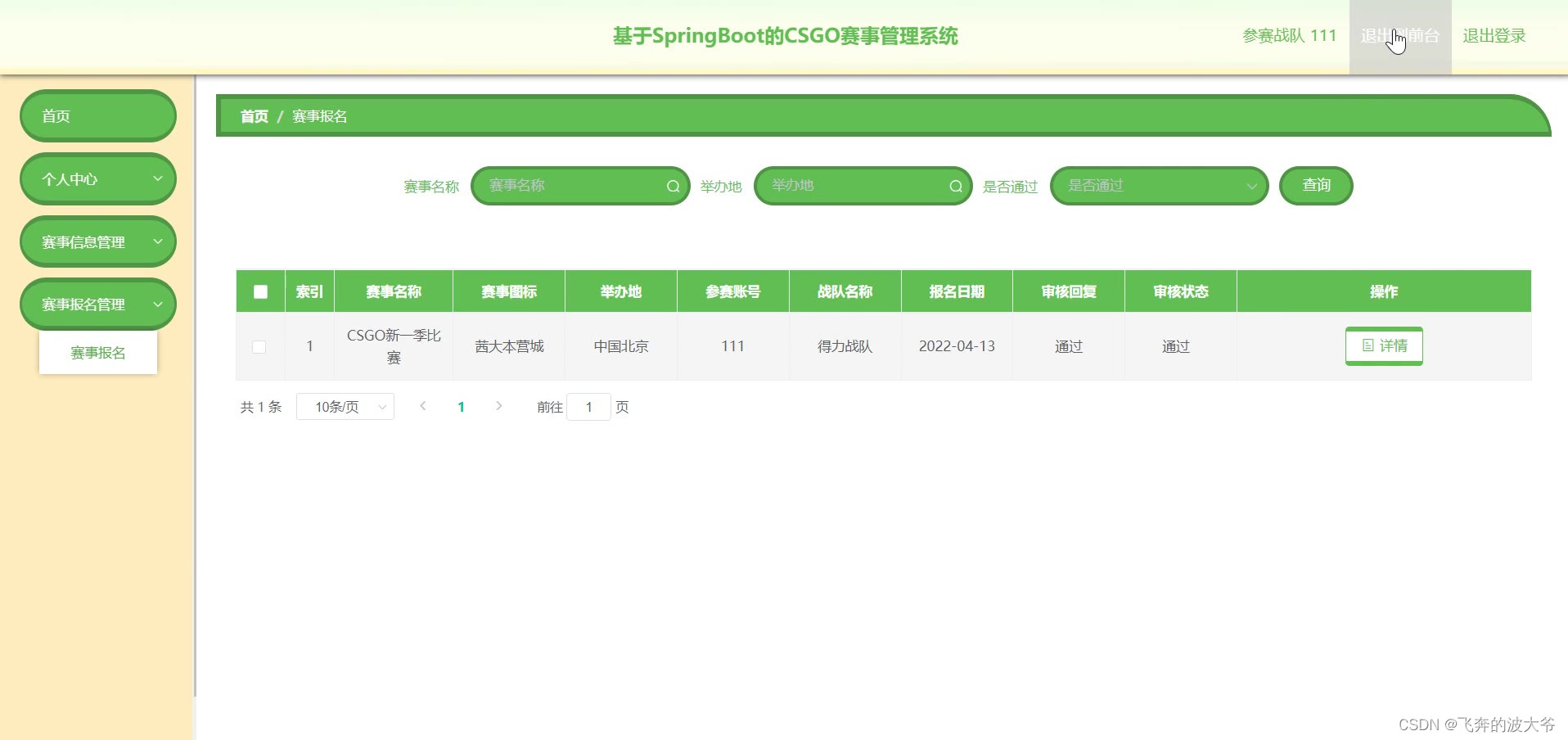Viewport: 1568px width, 740px height.
Task: Click 退出到前台 in the top navigation
Action: pyautogui.click(x=1399, y=35)
